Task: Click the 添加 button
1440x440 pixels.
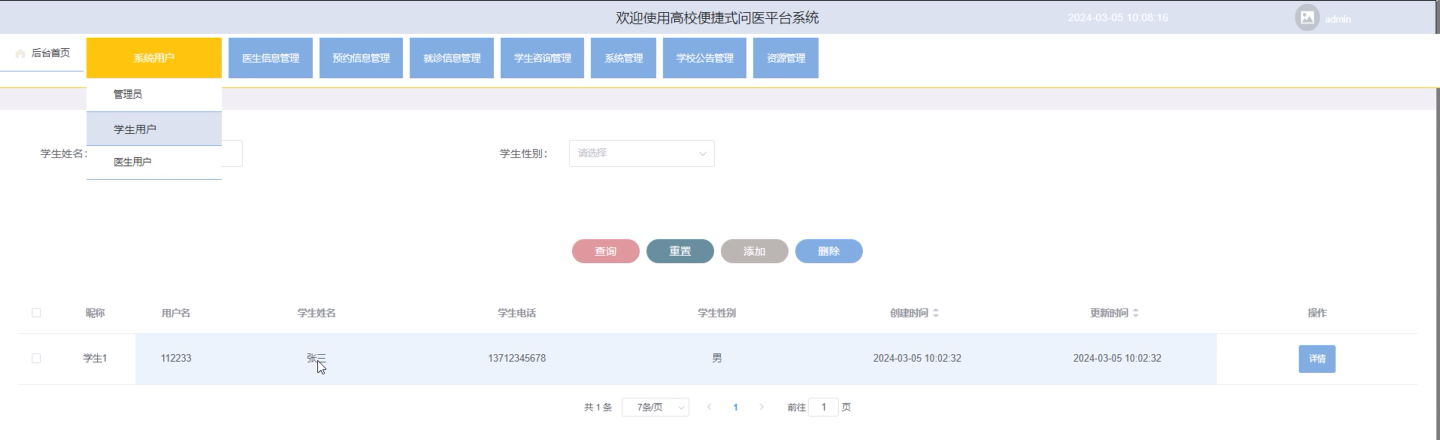Action: (x=755, y=251)
